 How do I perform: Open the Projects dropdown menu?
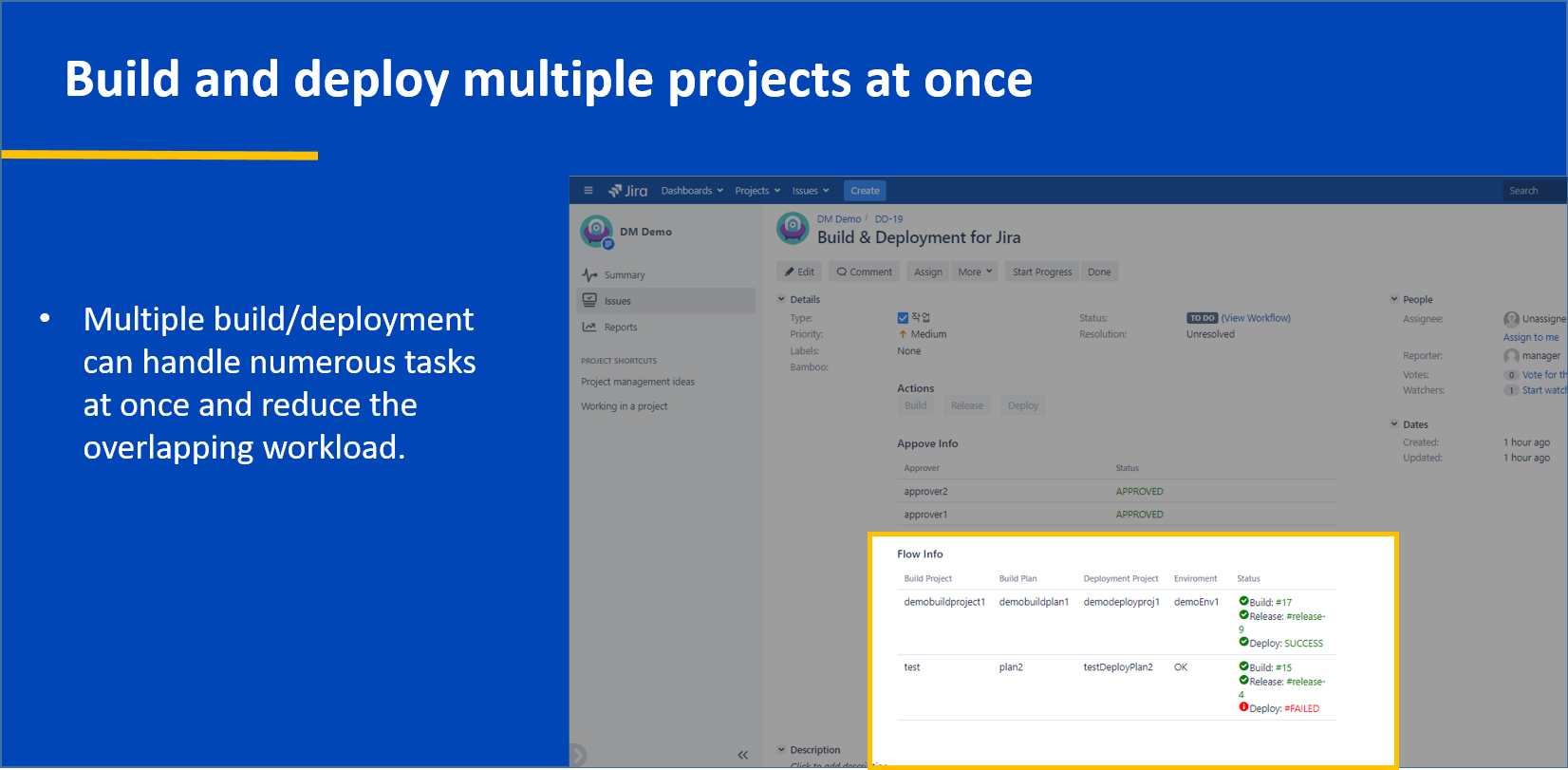point(757,191)
